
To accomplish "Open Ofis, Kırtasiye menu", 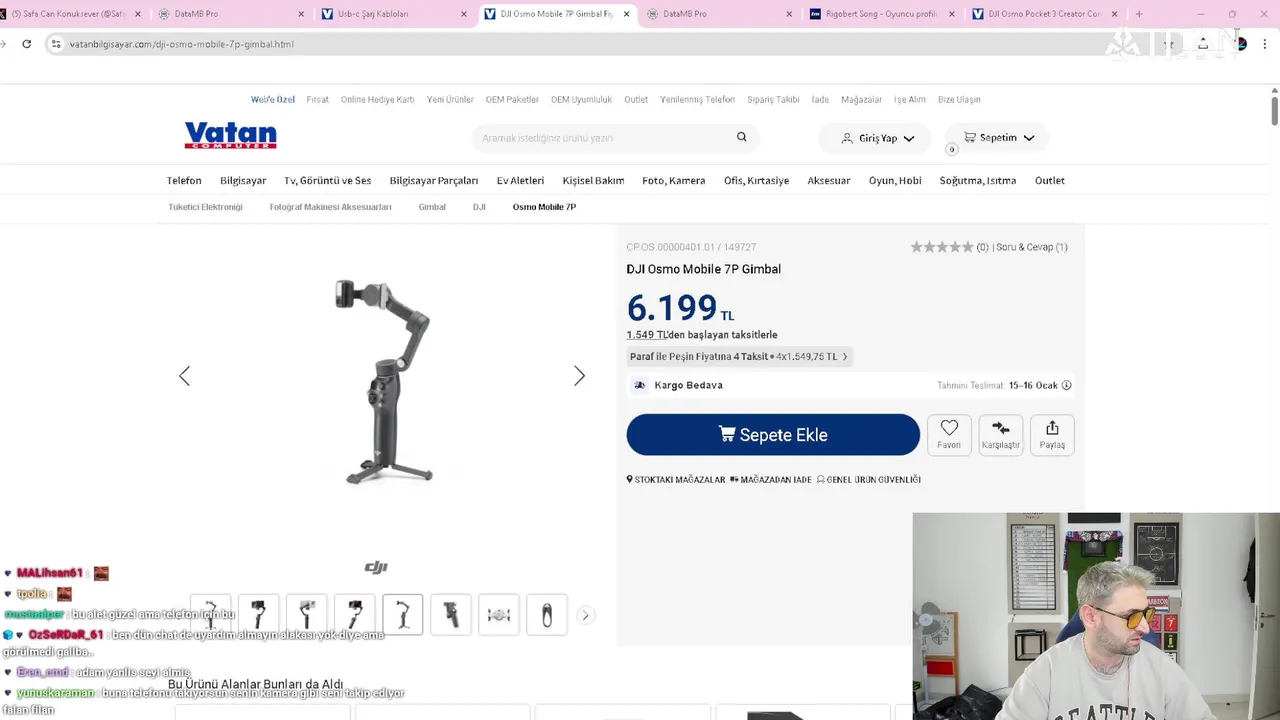I will [x=756, y=181].
